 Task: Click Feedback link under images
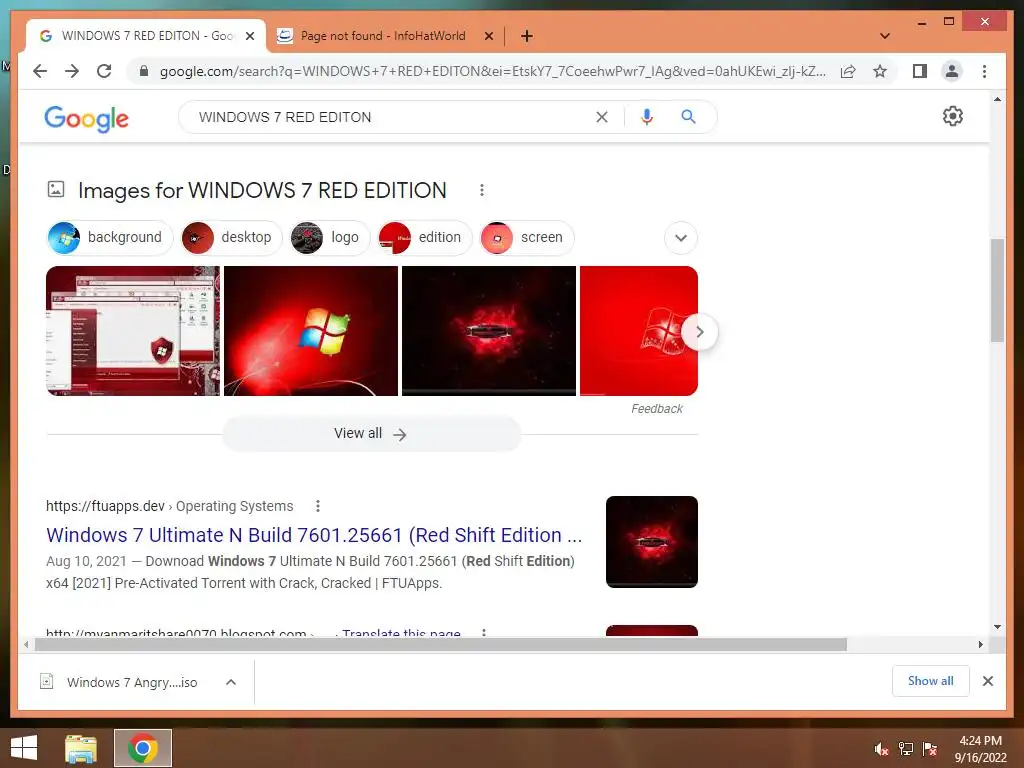coord(656,409)
